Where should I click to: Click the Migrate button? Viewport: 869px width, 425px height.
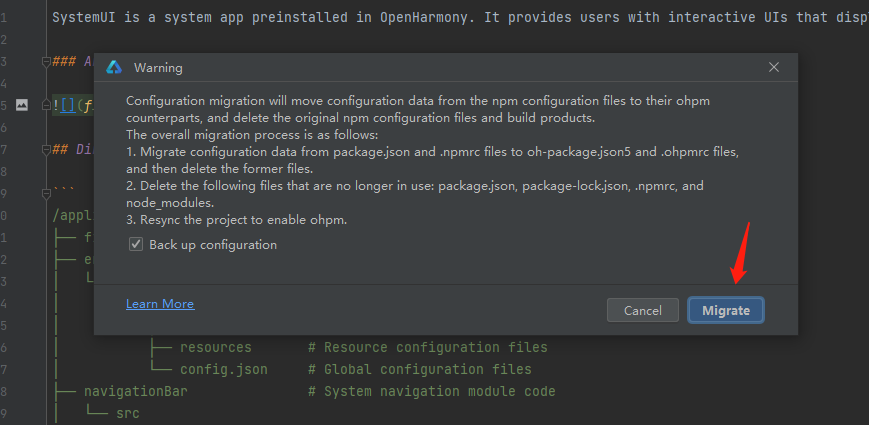tap(725, 310)
